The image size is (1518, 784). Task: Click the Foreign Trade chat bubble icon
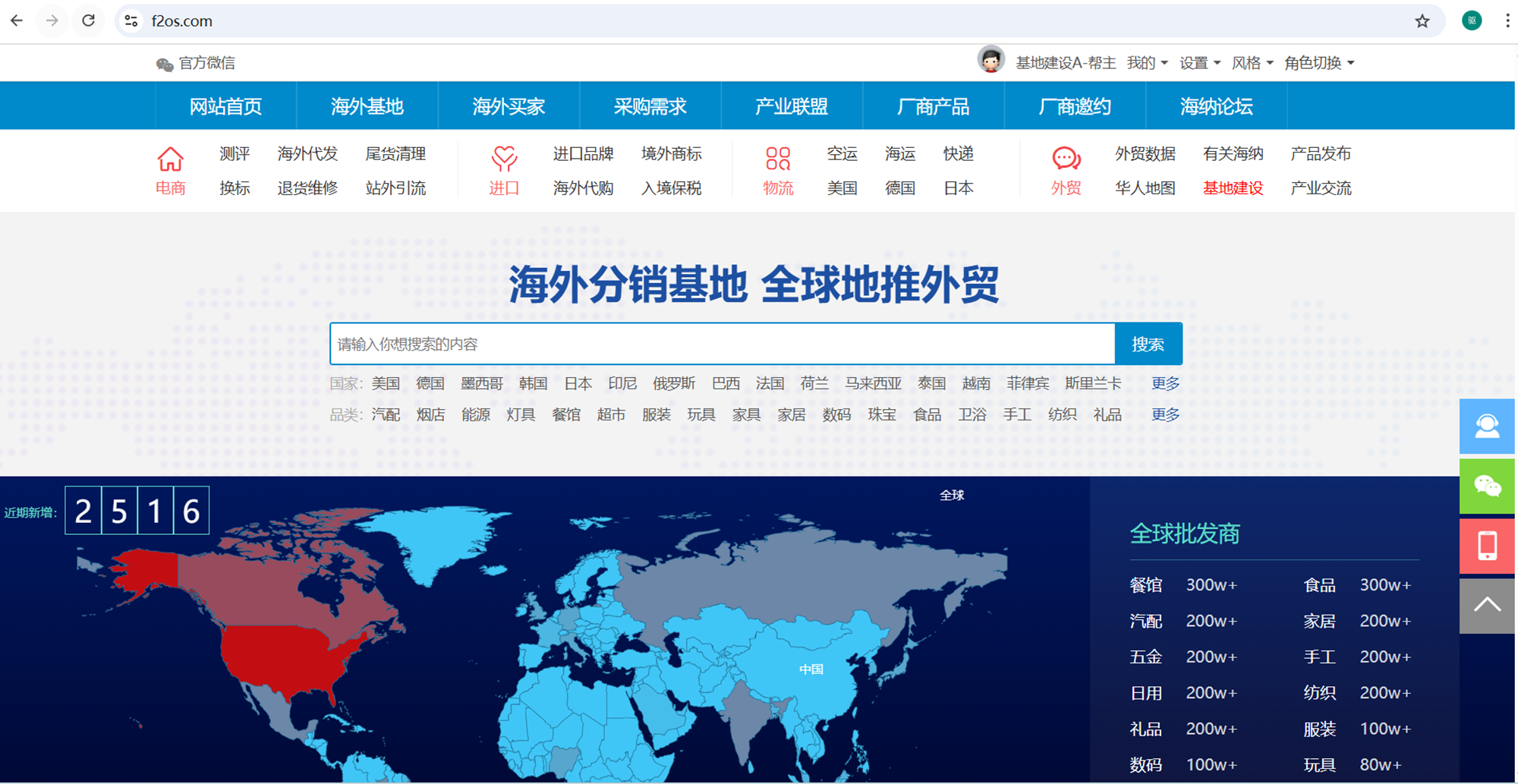click(x=1066, y=159)
